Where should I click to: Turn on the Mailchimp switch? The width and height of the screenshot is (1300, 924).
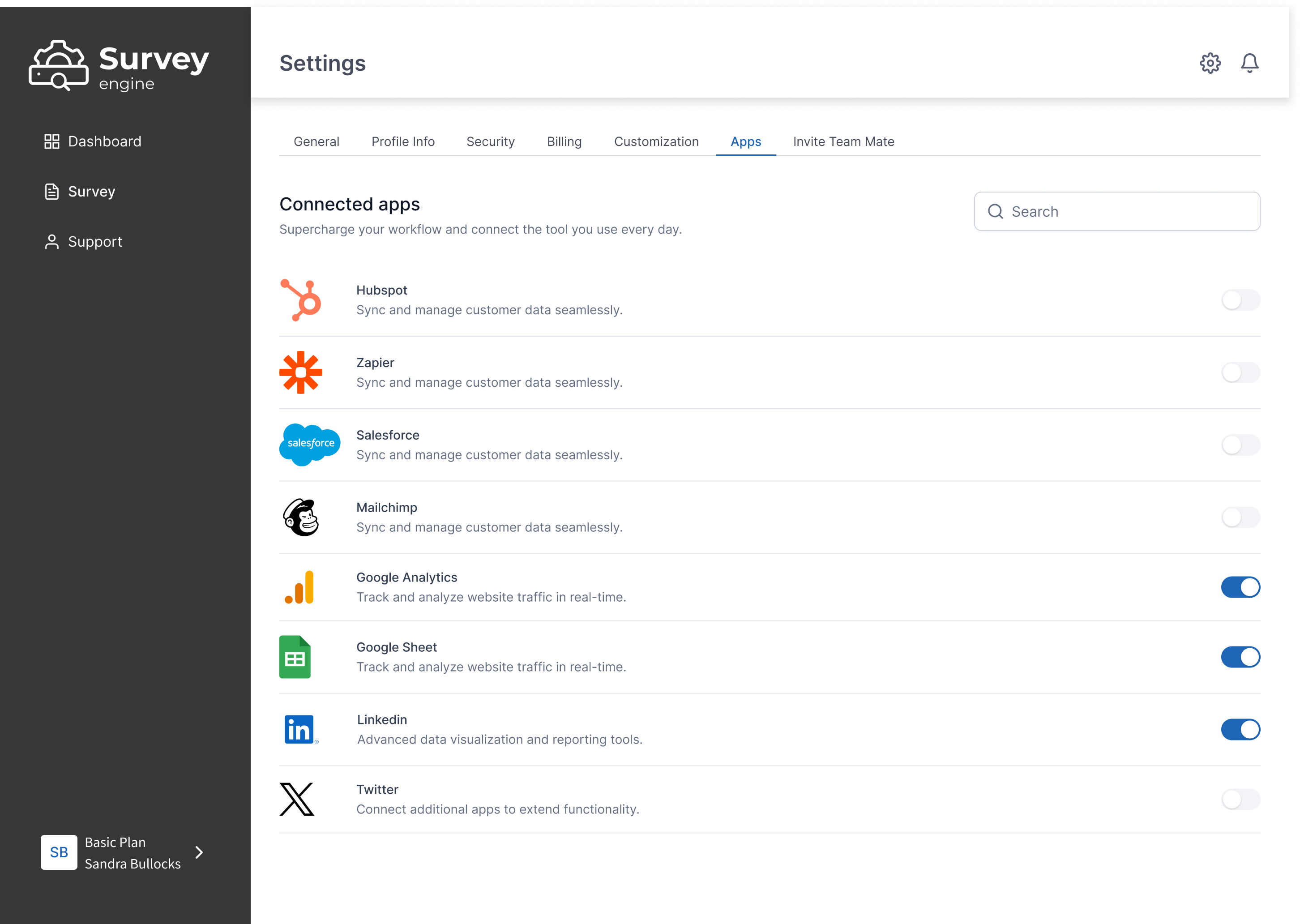coord(1240,517)
